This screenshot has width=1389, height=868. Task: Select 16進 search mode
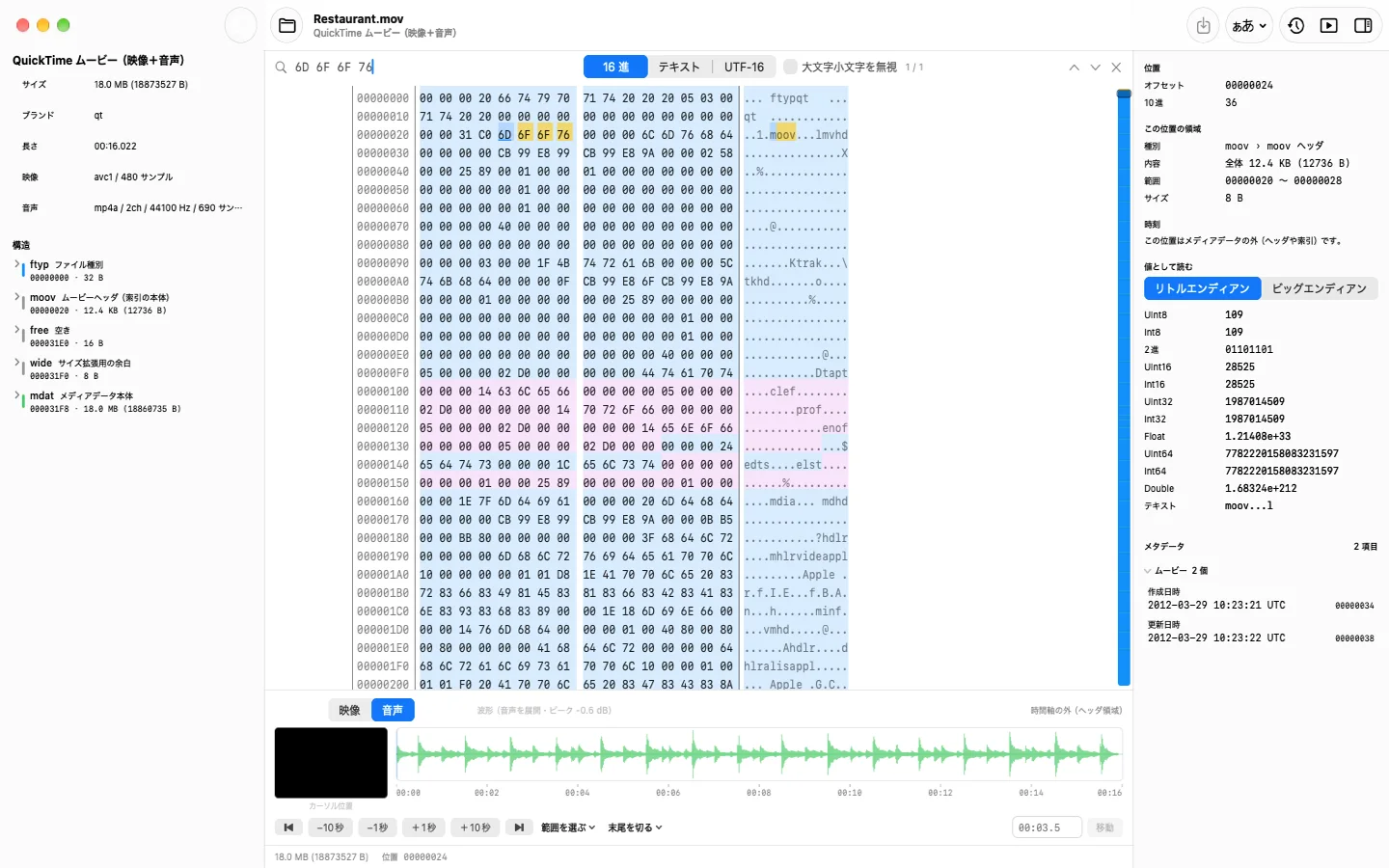click(x=615, y=68)
